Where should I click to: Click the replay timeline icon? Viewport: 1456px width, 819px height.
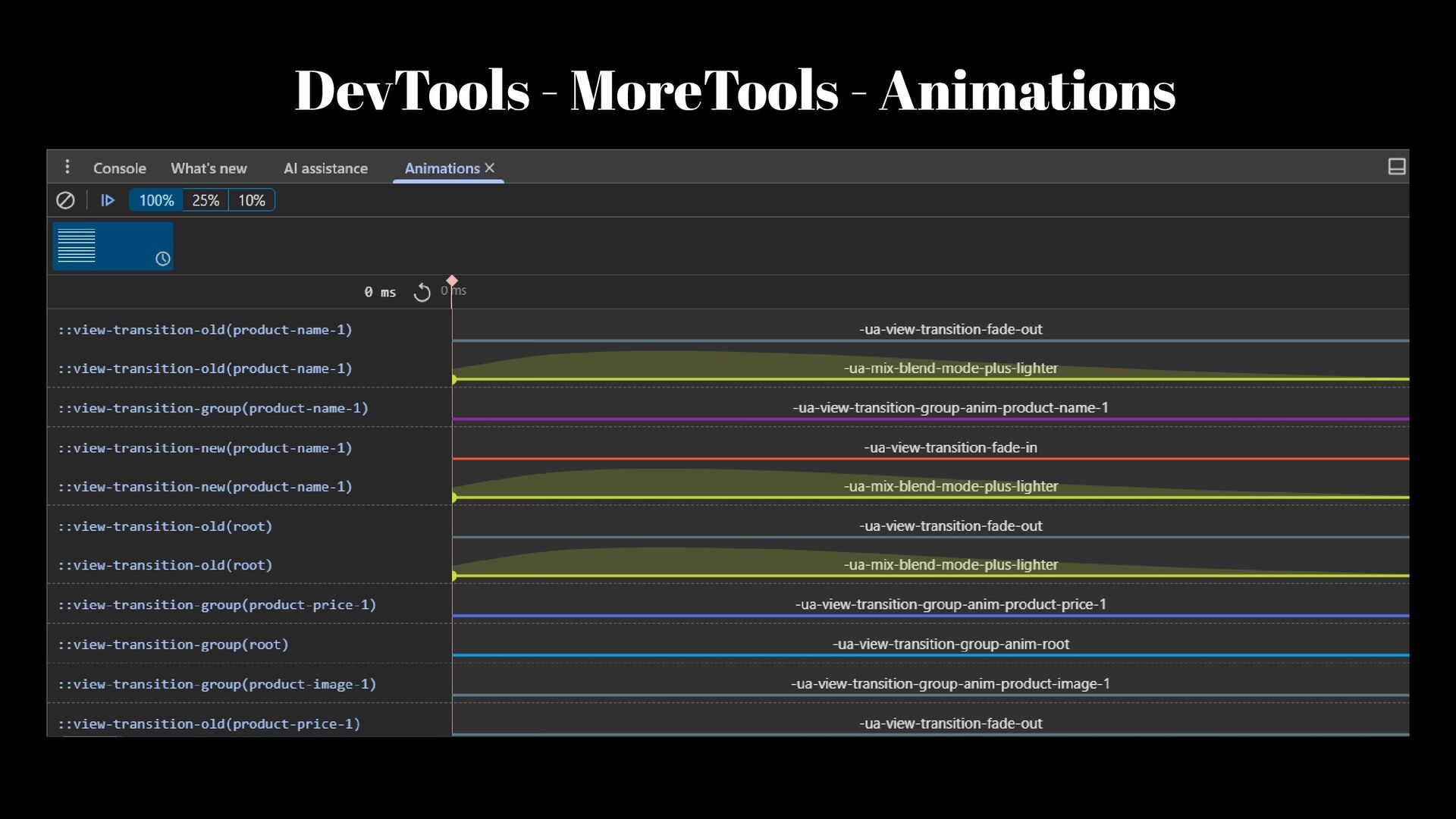pos(422,292)
